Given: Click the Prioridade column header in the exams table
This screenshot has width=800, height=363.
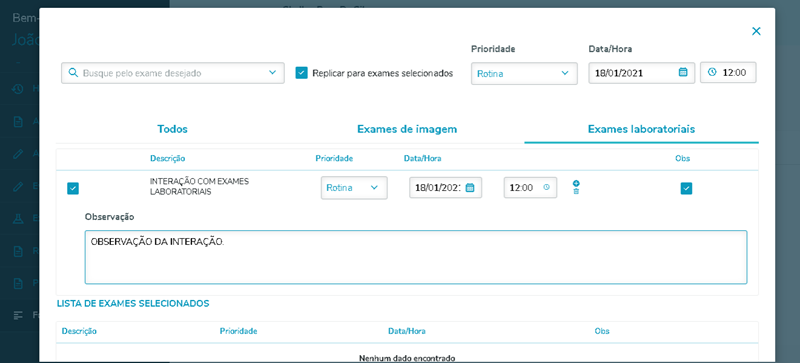Looking at the screenshot, I should click(334, 158).
